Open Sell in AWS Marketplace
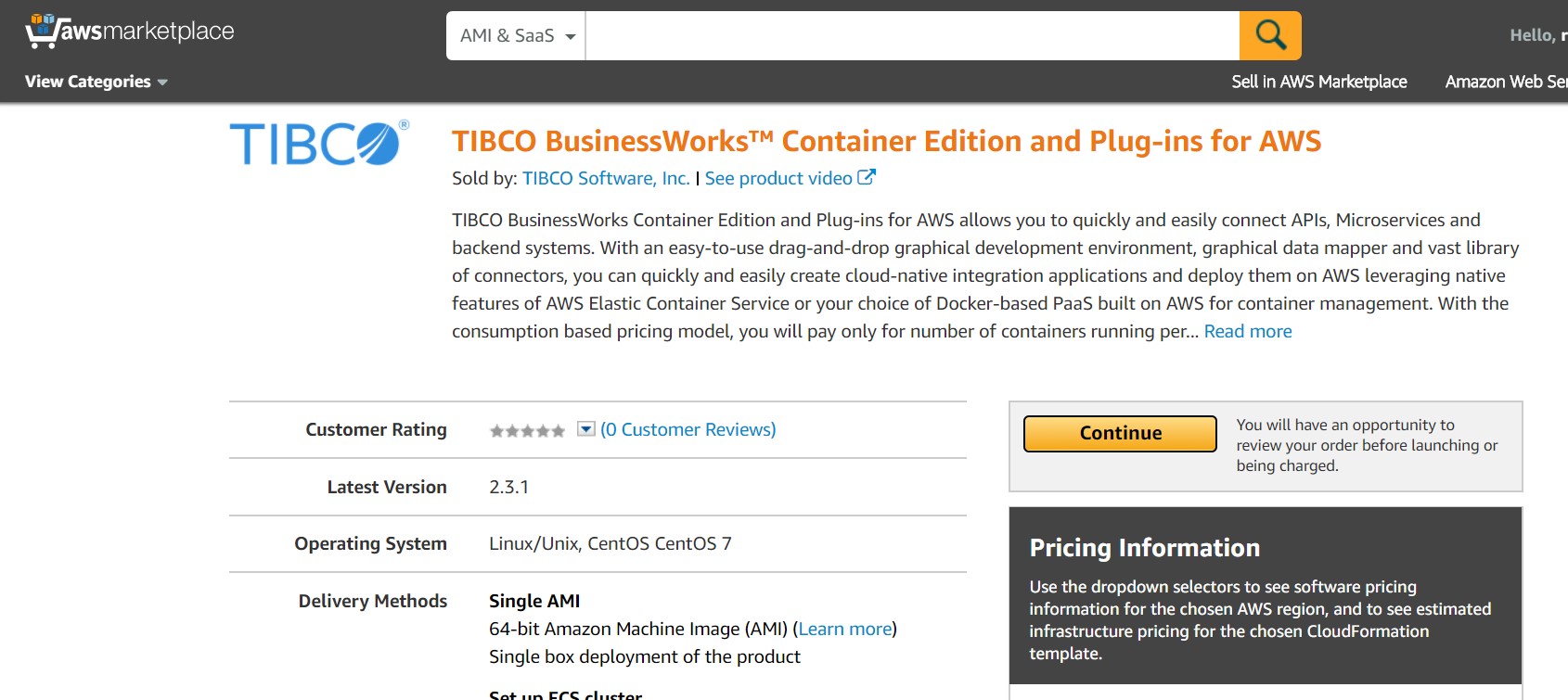The height and width of the screenshot is (700, 1568). [x=1318, y=82]
